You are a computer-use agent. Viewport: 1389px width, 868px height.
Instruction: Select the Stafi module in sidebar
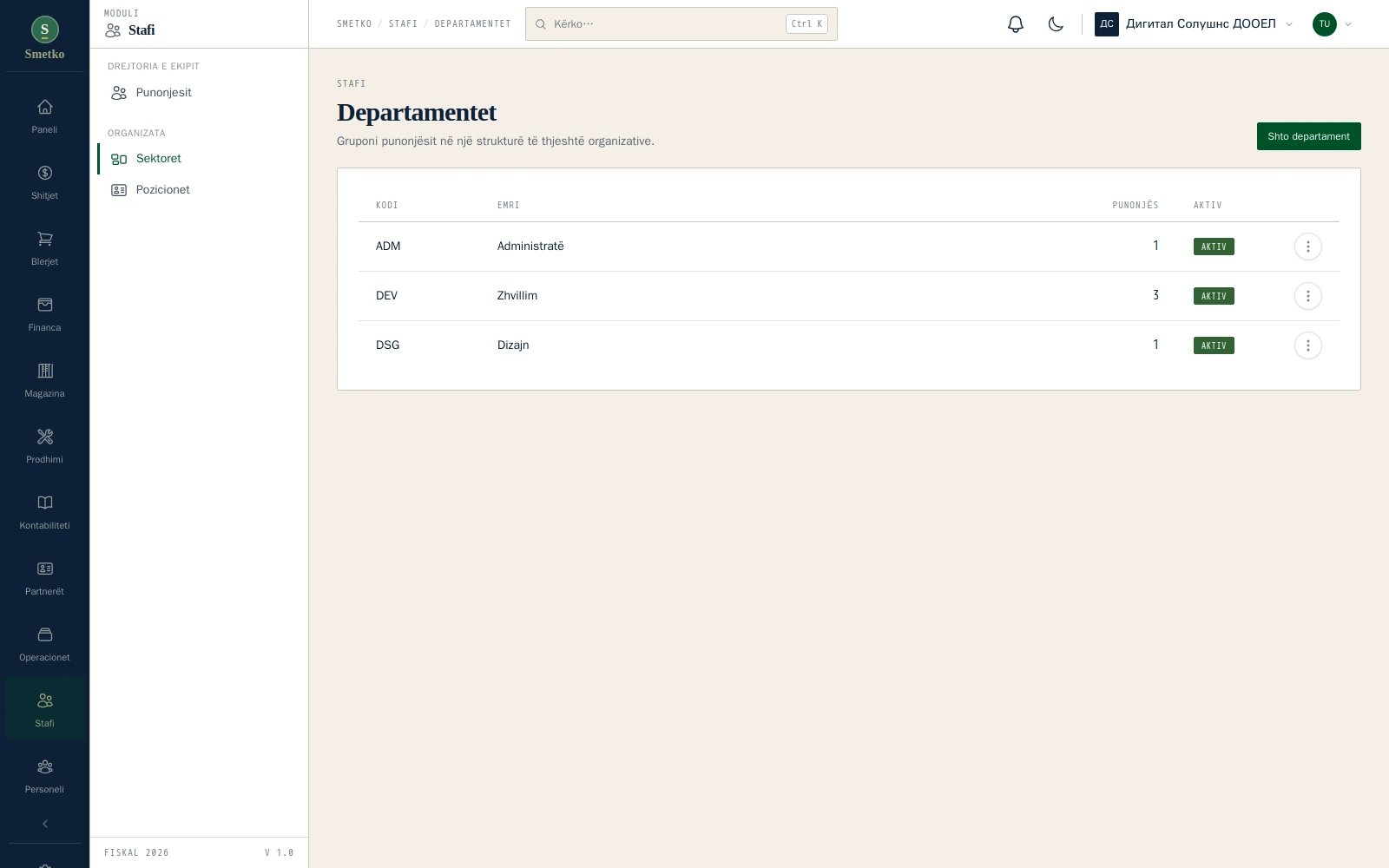click(x=44, y=708)
